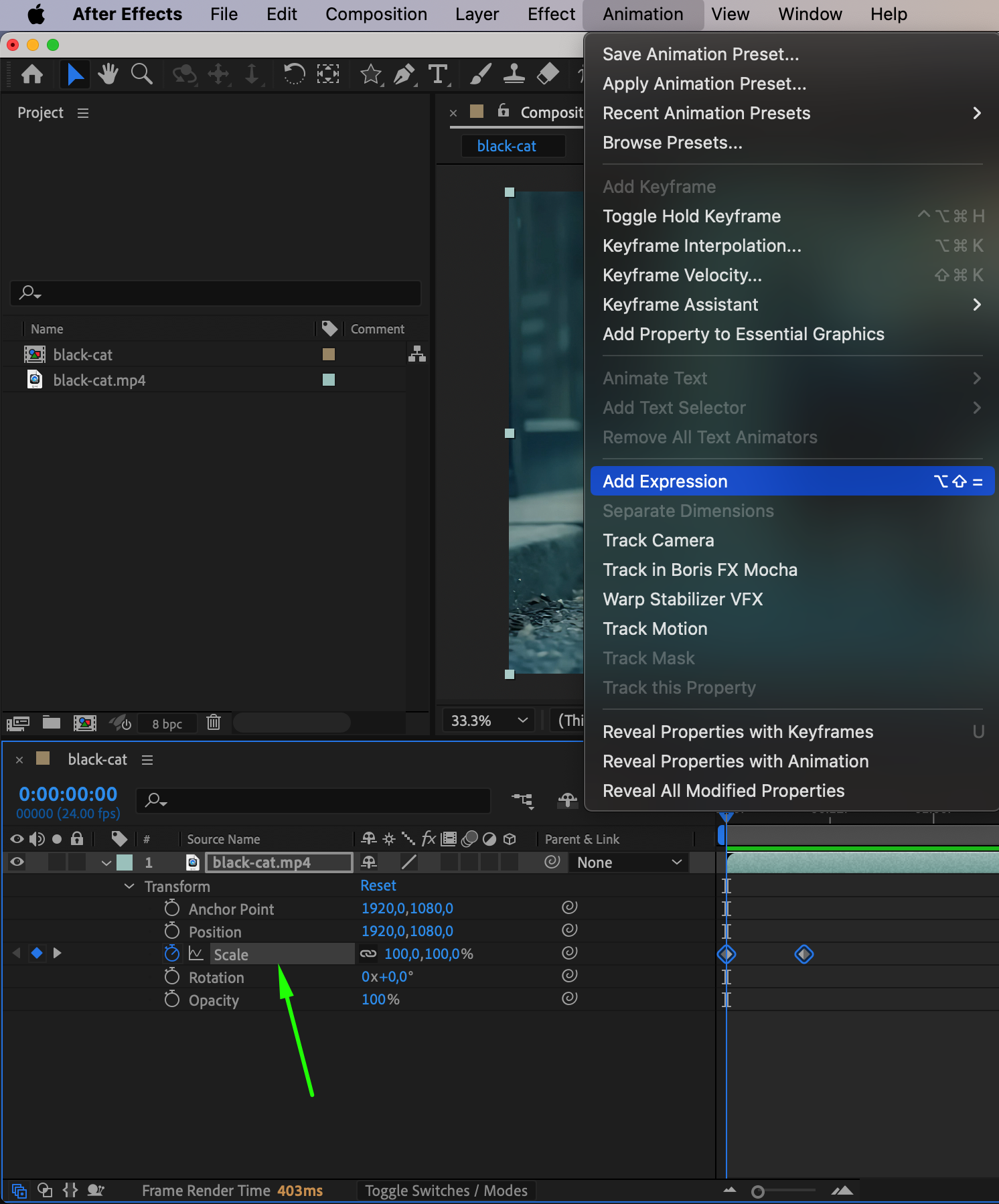Viewport: 999px width, 1204px height.
Task: Create a new folder in Project panel
Action: click(52, 722)
